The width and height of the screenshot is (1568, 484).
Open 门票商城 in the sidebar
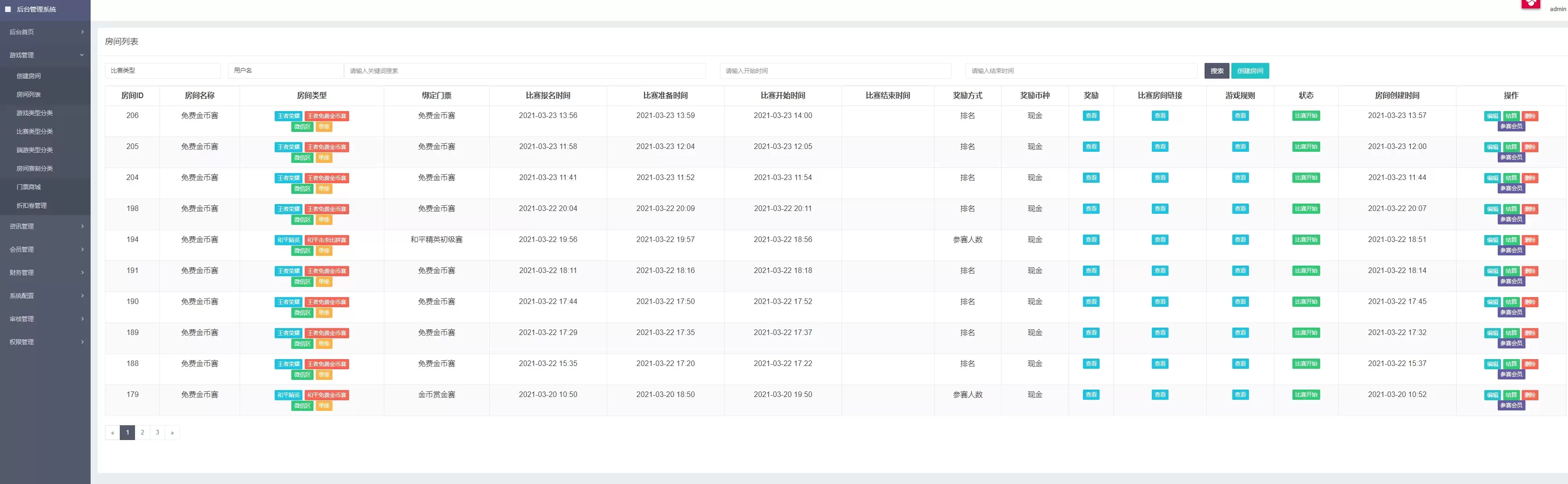point(29,187)
